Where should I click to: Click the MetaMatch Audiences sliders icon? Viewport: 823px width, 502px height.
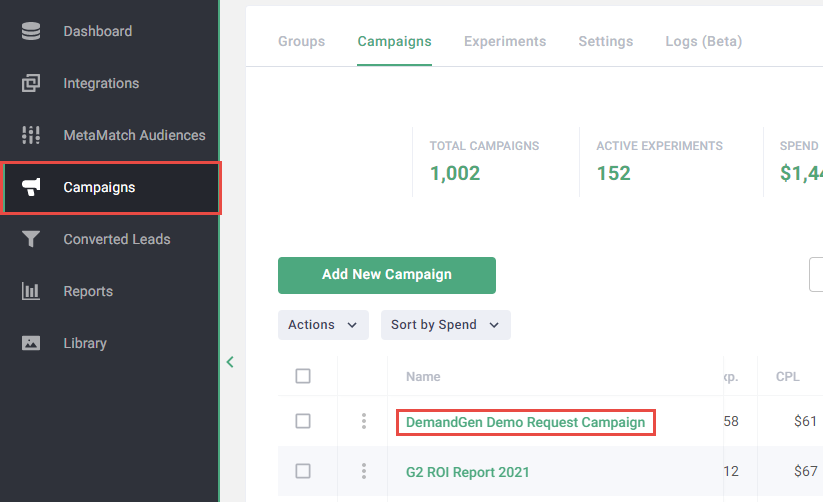pyautogui.click(x=31, y=135)
